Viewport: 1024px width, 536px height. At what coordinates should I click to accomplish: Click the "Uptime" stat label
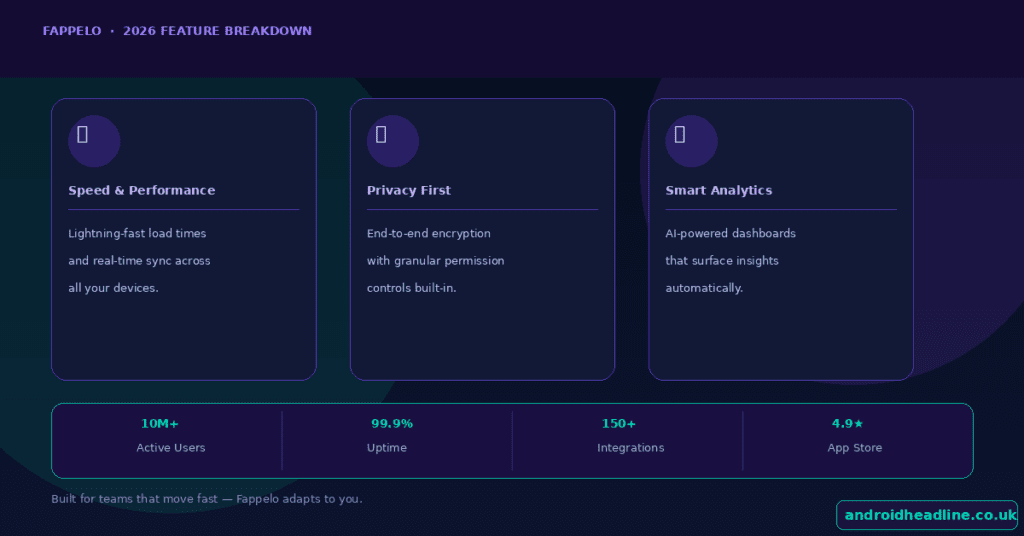(387, 448)
